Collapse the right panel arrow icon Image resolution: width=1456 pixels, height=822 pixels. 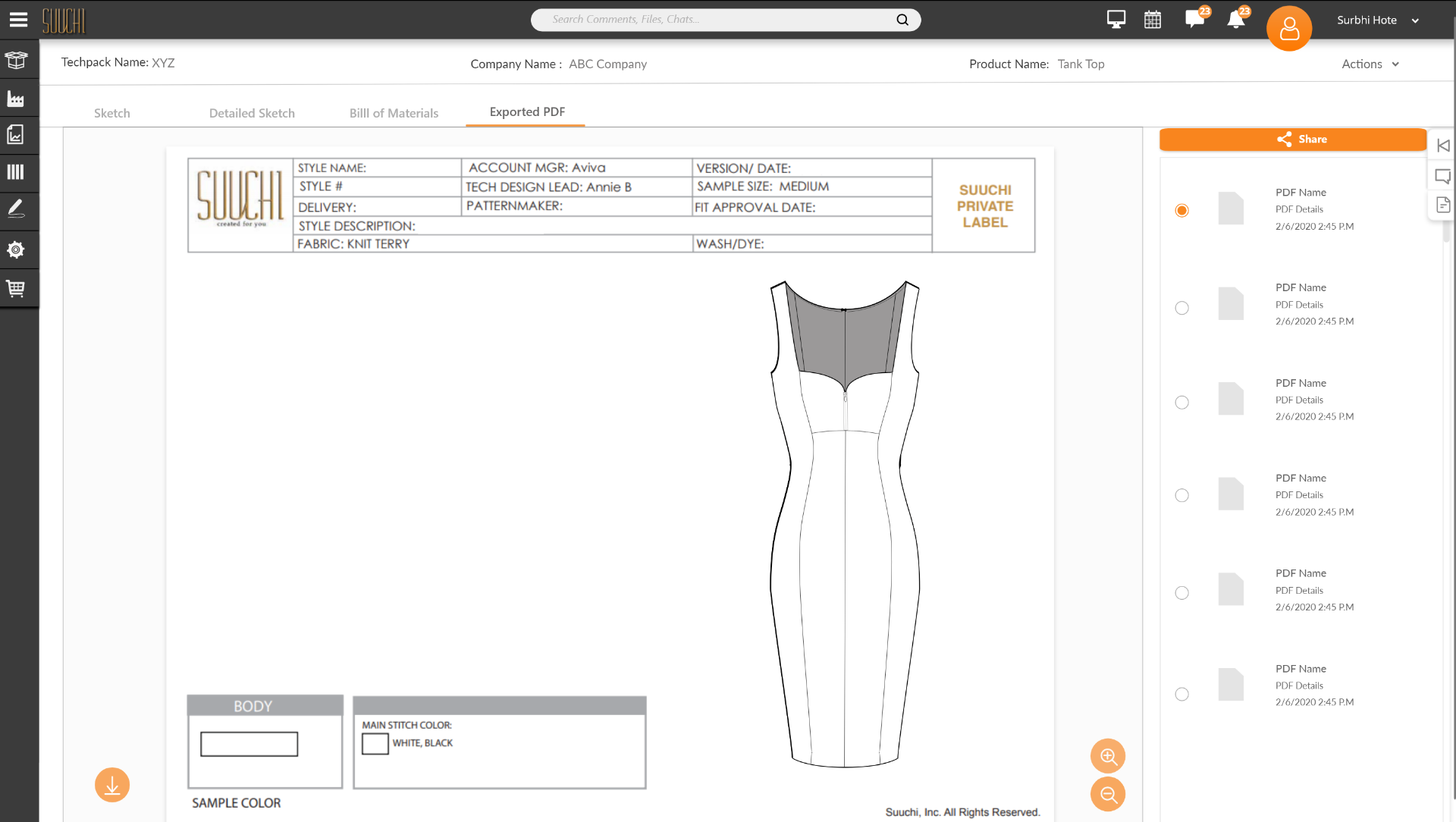click(1443, 146)
